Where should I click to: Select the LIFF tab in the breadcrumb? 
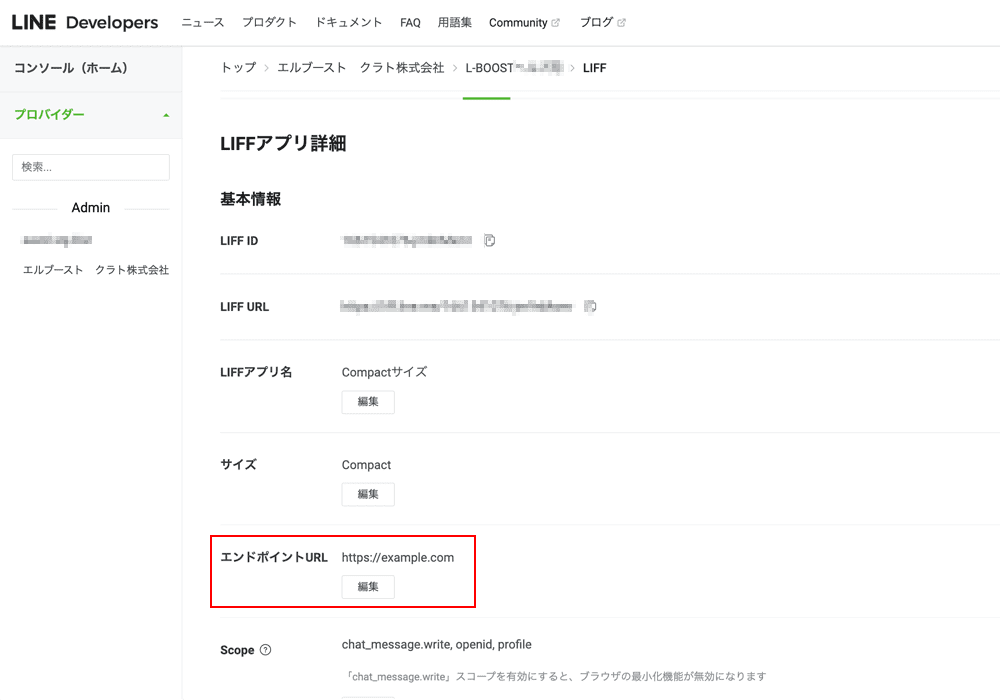pos(594,67)
